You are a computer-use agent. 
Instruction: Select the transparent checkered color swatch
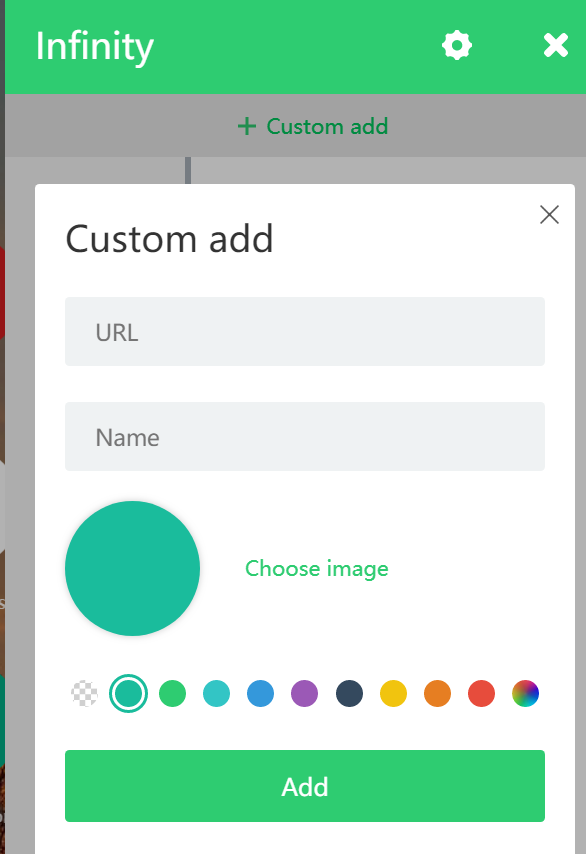pos(84,694)
